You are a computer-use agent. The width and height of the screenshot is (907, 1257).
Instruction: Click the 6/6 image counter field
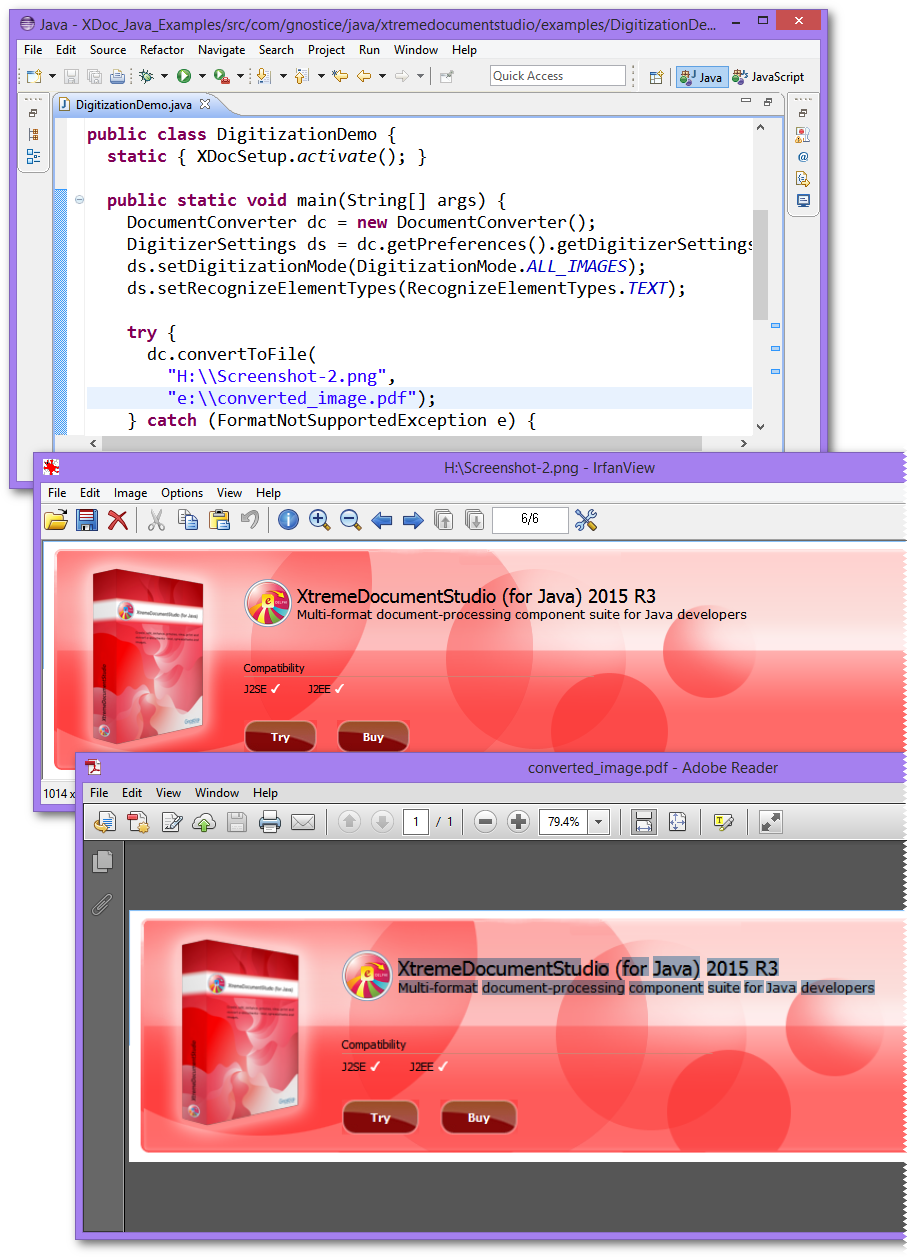tap(529, 519)
